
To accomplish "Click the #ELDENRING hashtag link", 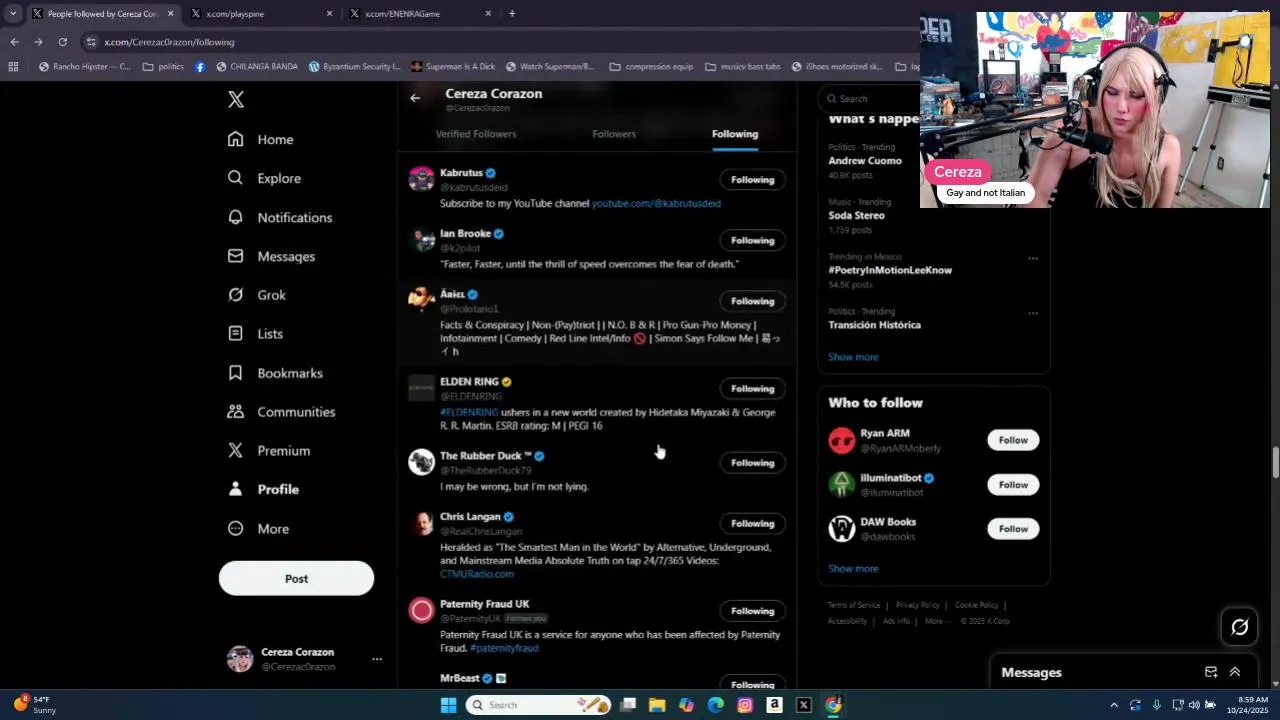I will 469,412.
